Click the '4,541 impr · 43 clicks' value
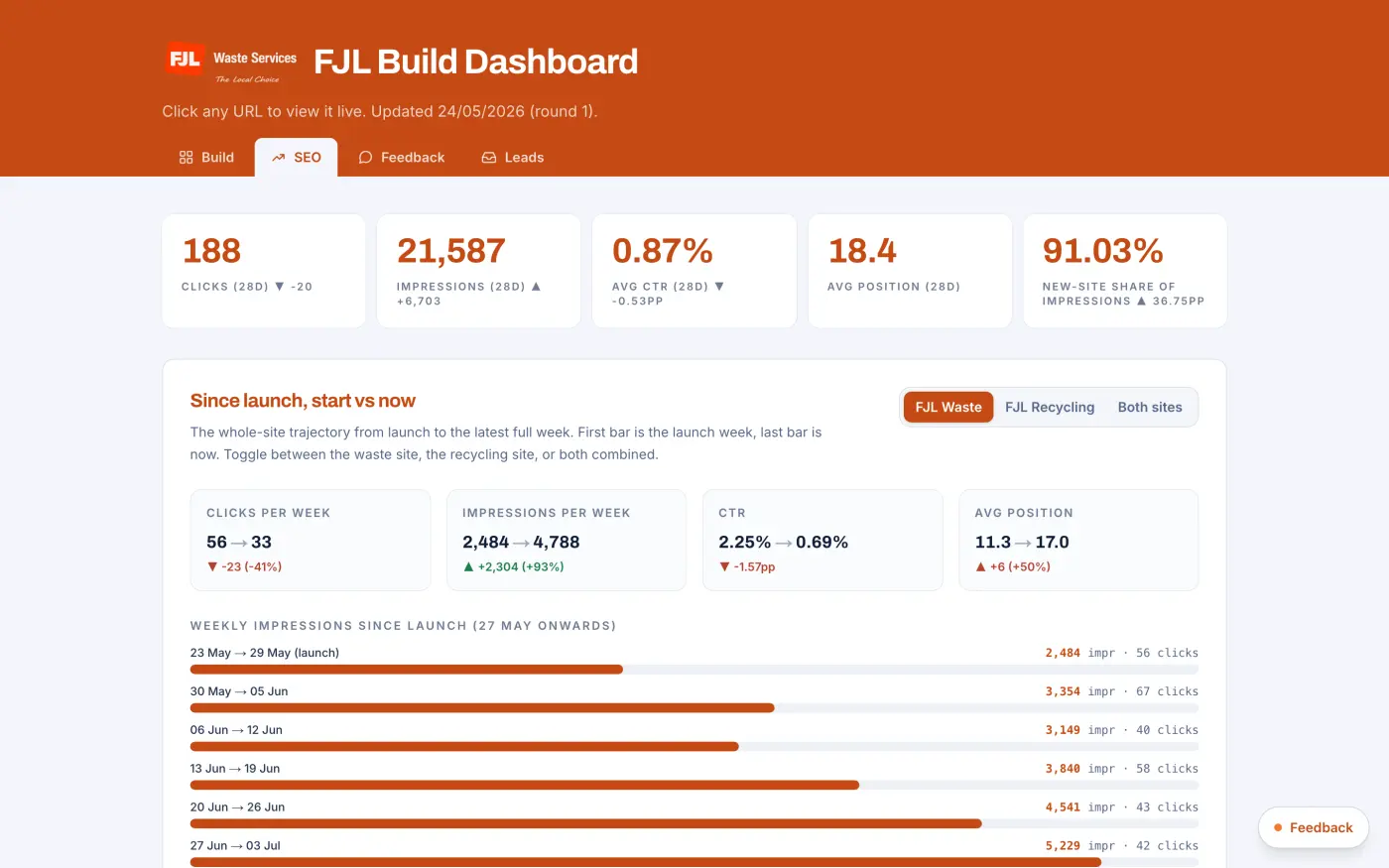Screen dimensions: 1389x868 (x=1121, y=807)
